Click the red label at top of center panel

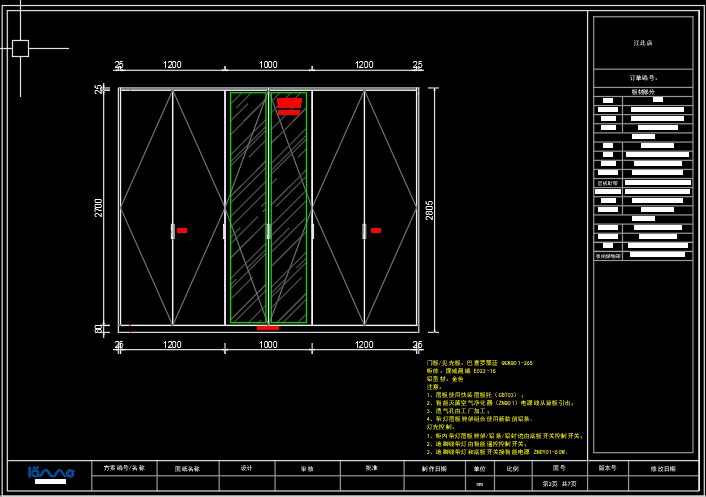tap(289, 103)
